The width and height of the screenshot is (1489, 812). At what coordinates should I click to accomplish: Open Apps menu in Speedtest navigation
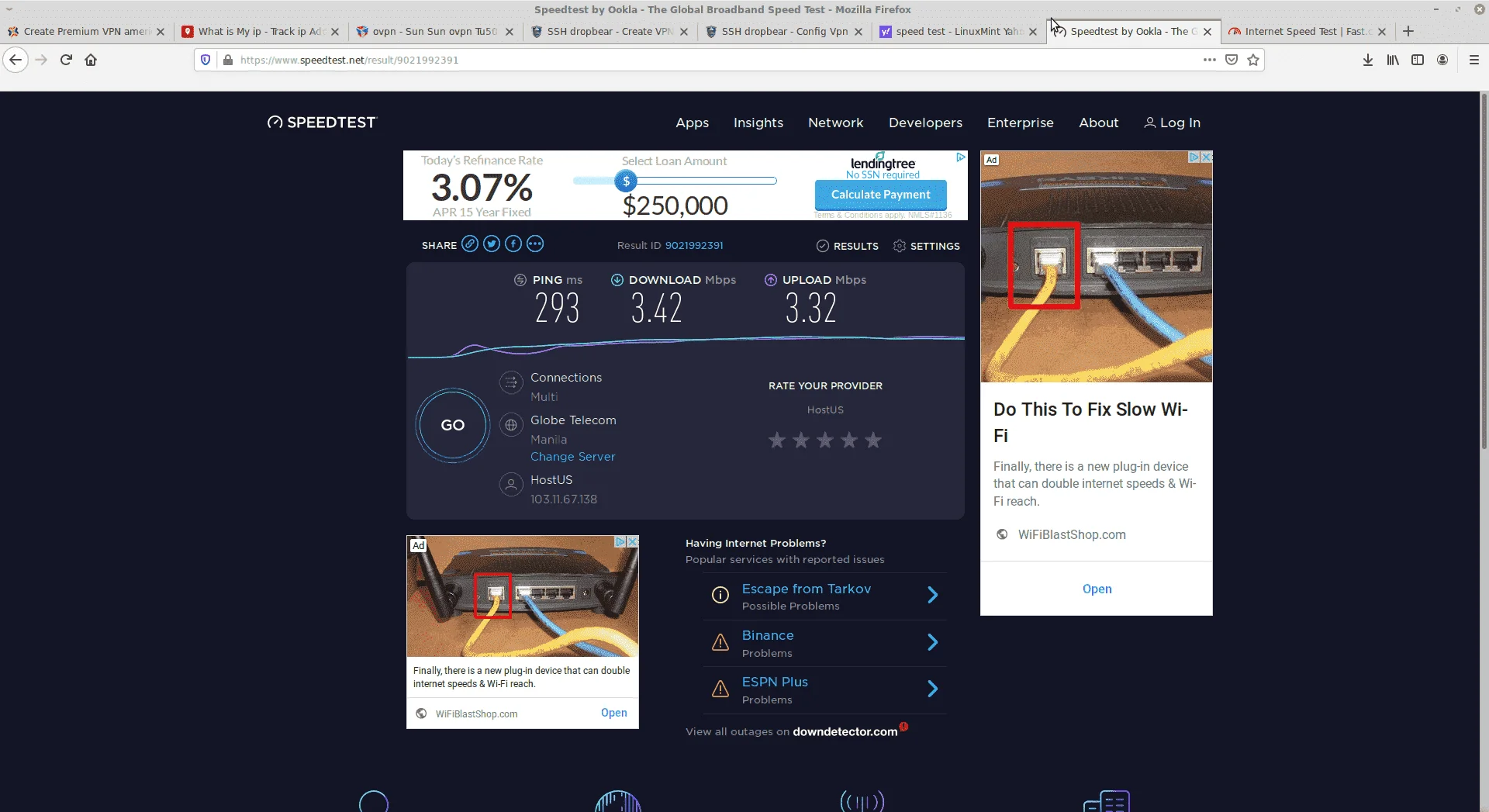pos(692,123)
